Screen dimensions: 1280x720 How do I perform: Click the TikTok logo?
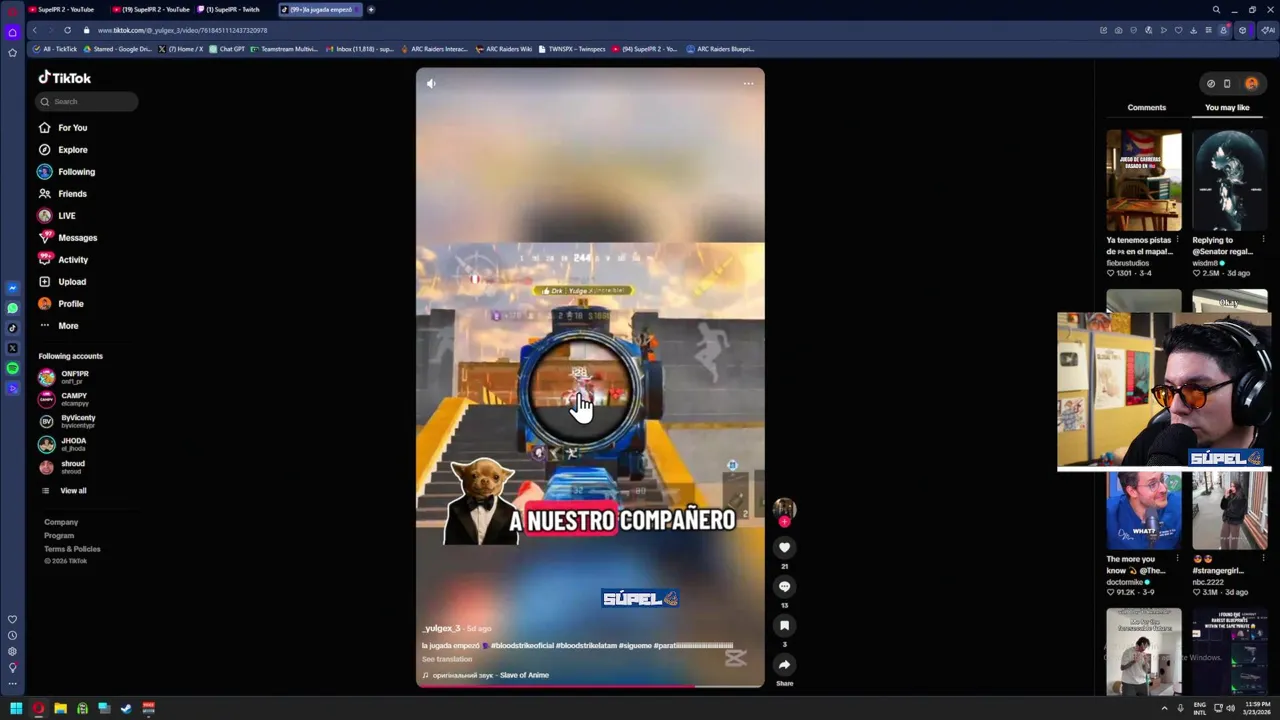click(64, 78)
